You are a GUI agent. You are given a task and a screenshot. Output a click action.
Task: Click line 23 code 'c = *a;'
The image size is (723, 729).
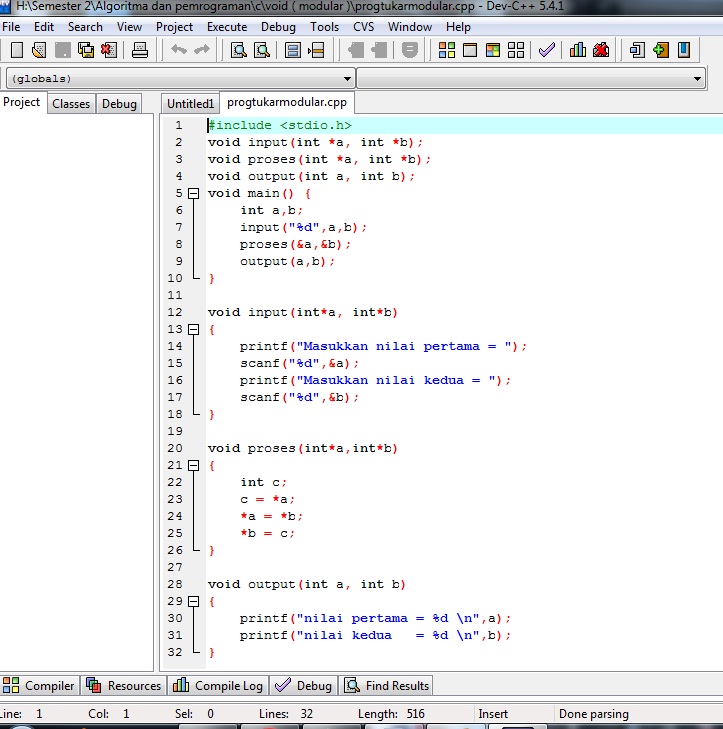[268, 499]
